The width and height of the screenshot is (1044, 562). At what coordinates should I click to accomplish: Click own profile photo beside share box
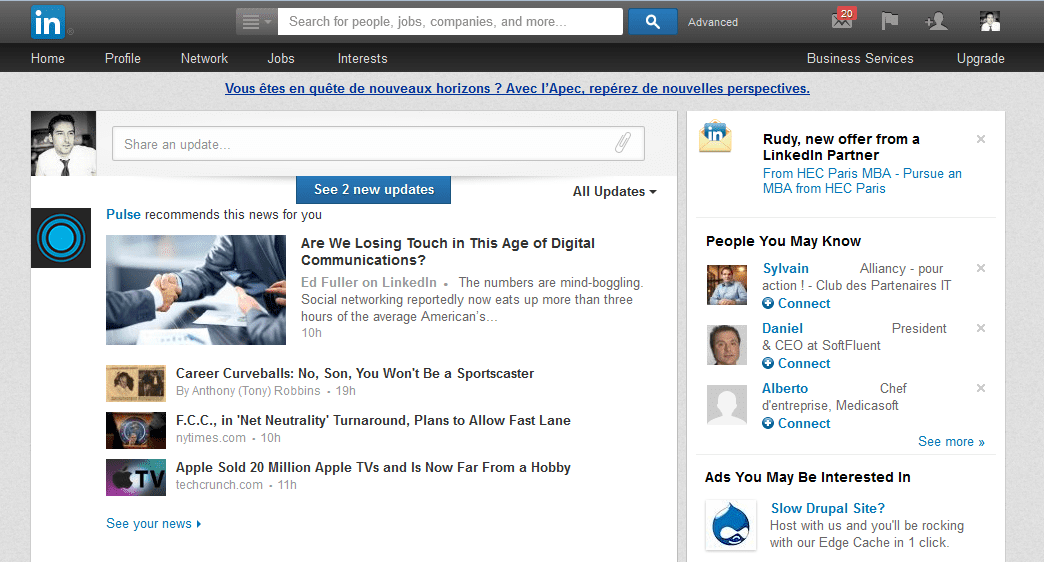(x=63, y=143)
